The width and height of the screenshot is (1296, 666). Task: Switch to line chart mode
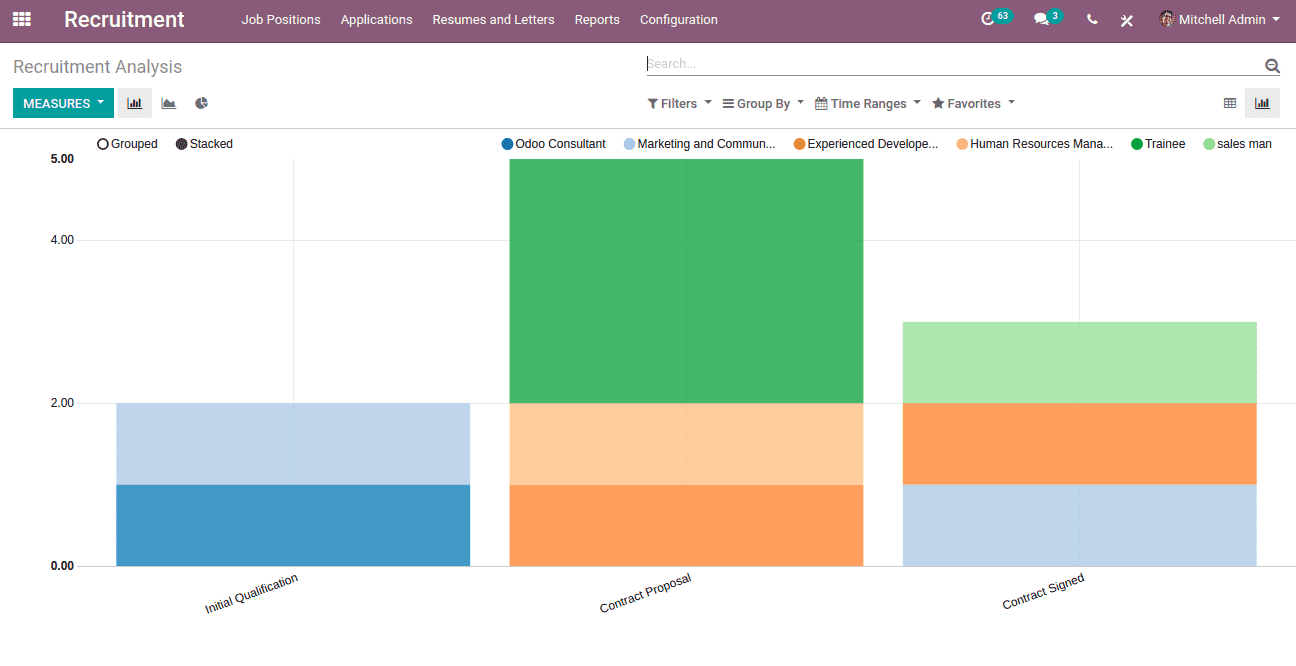click(x=169, y=103)
